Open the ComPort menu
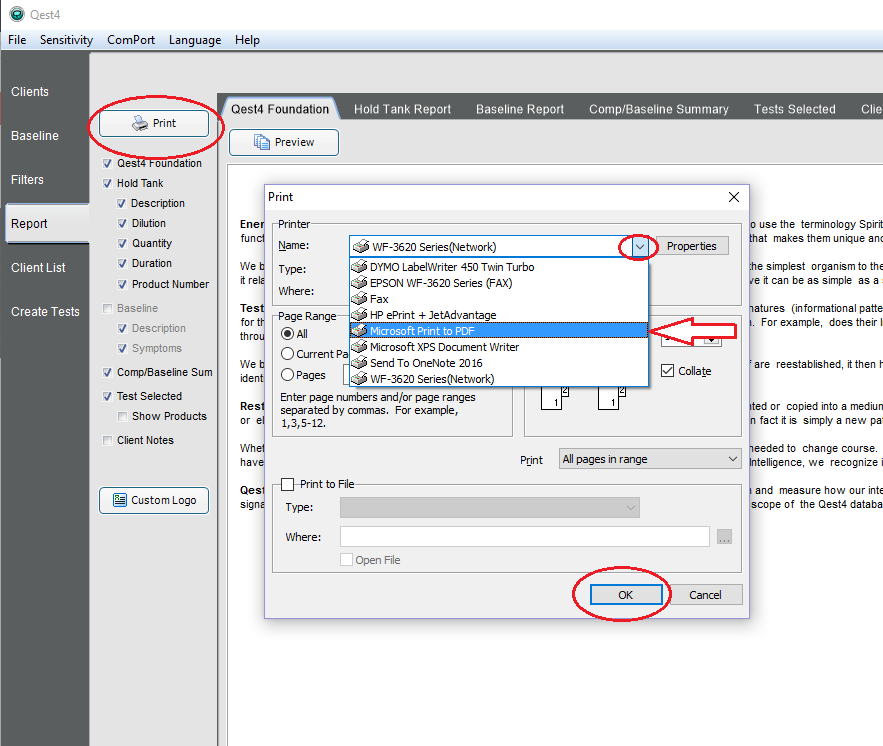Screen dimensions: 883x746 click(131, 40)
